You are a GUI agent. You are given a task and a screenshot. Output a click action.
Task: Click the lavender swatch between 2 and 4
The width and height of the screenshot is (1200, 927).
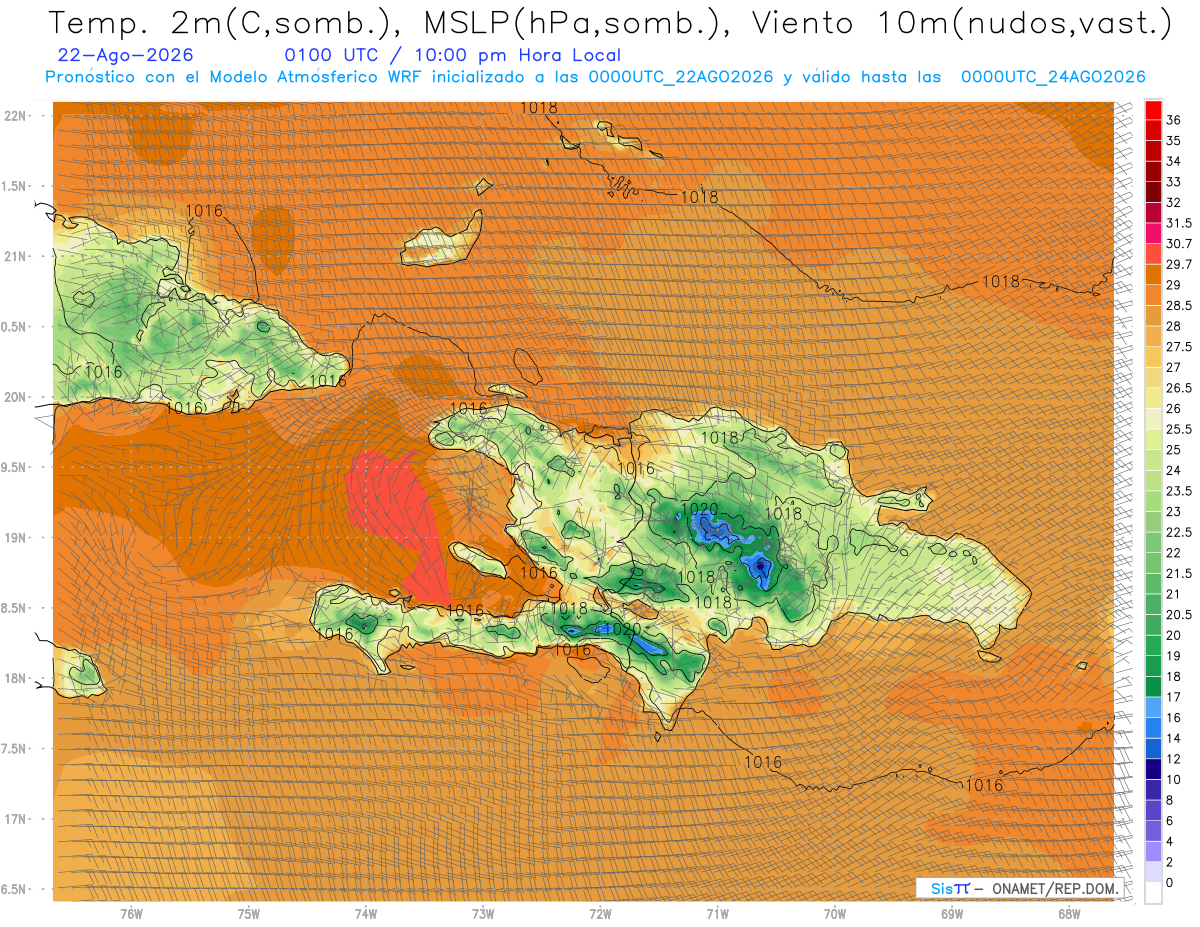(1153, 851)
